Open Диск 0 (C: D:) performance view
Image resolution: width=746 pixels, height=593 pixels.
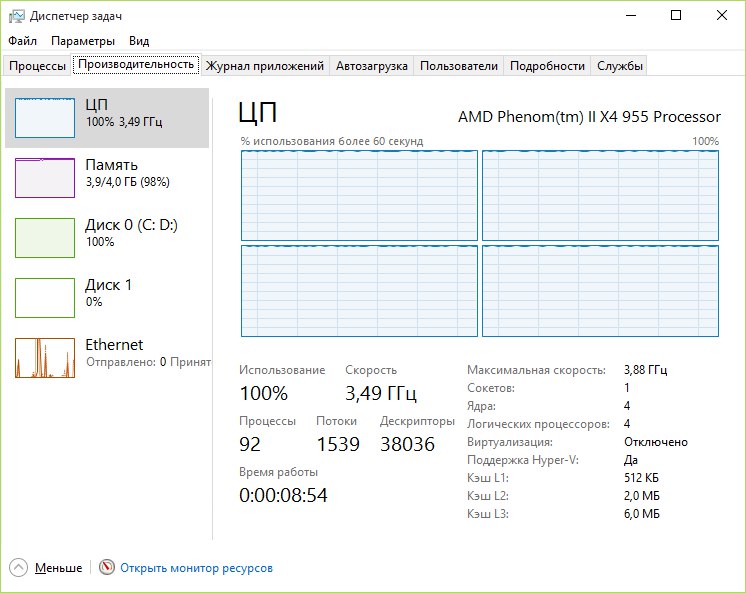[x=112, y=233]
